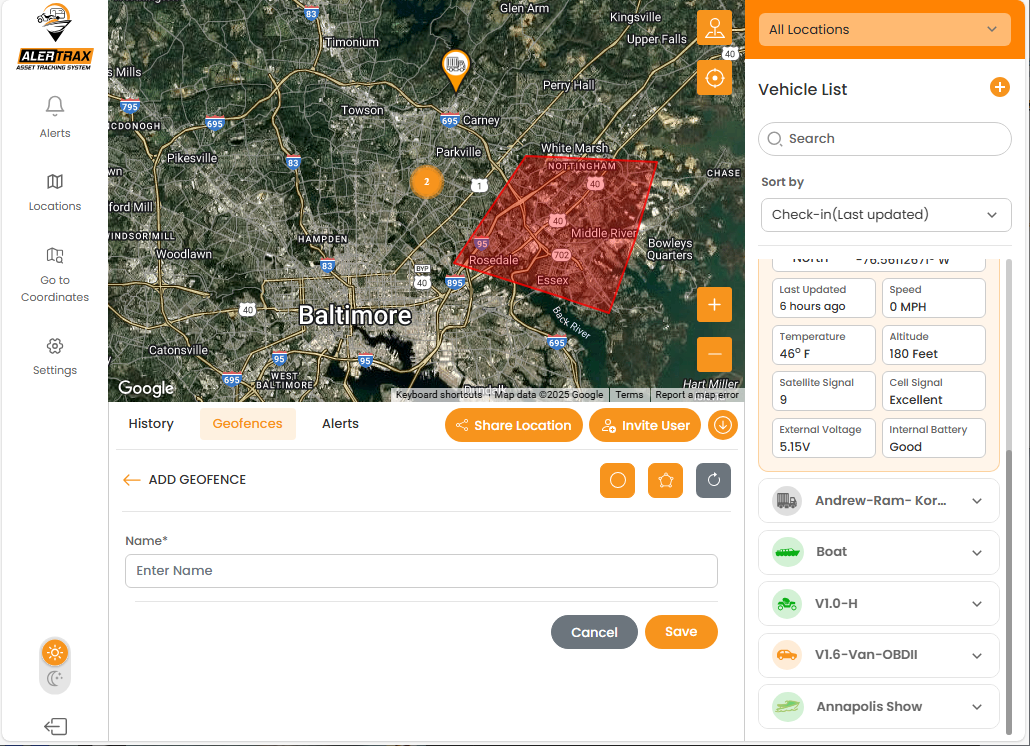Screen dimensions: 1030x746
Task: Click the vehicle list scrollbar
Action: coord(1009,591)
